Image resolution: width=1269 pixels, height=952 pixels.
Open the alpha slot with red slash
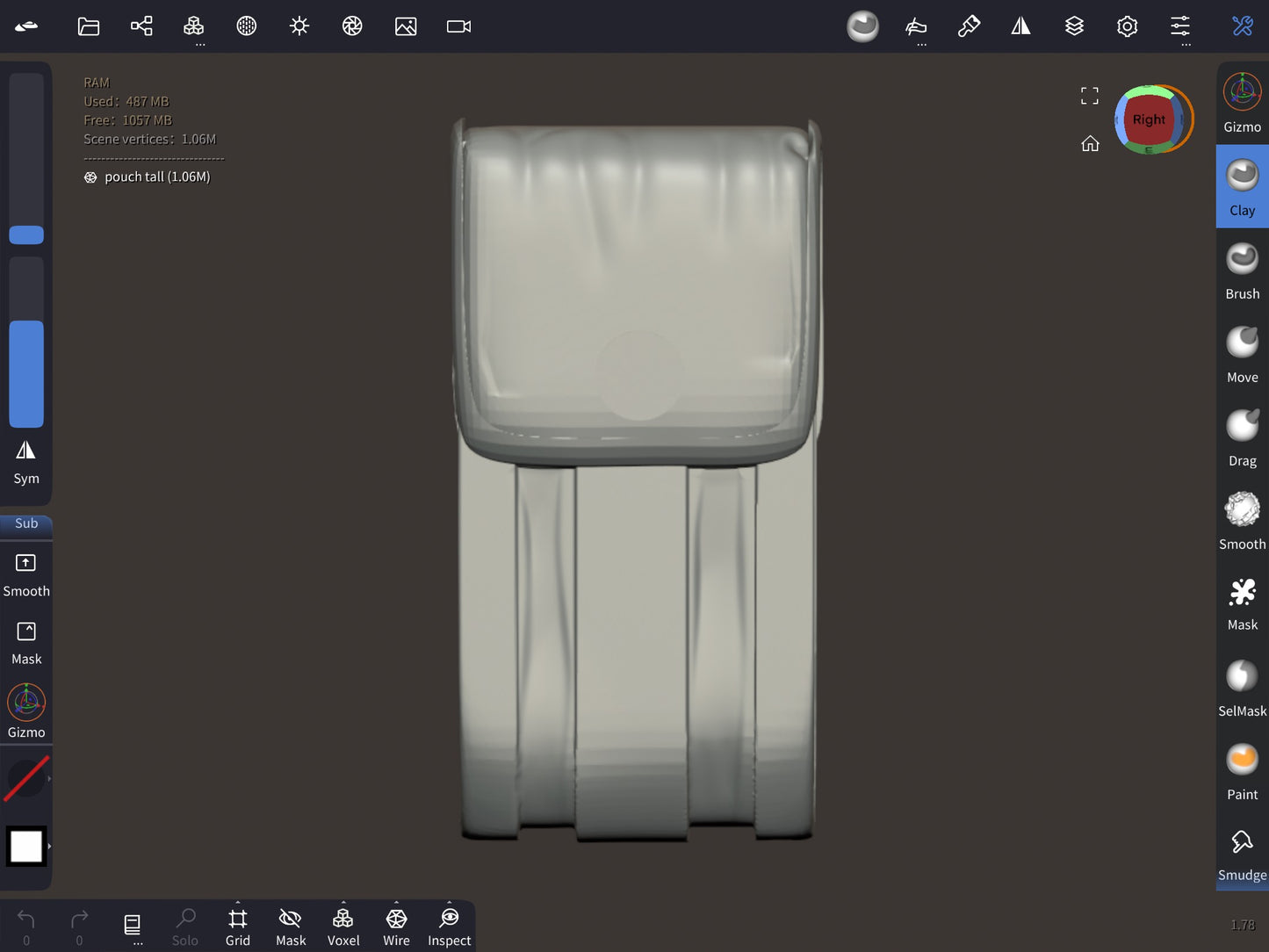click(x=26, y=778)
